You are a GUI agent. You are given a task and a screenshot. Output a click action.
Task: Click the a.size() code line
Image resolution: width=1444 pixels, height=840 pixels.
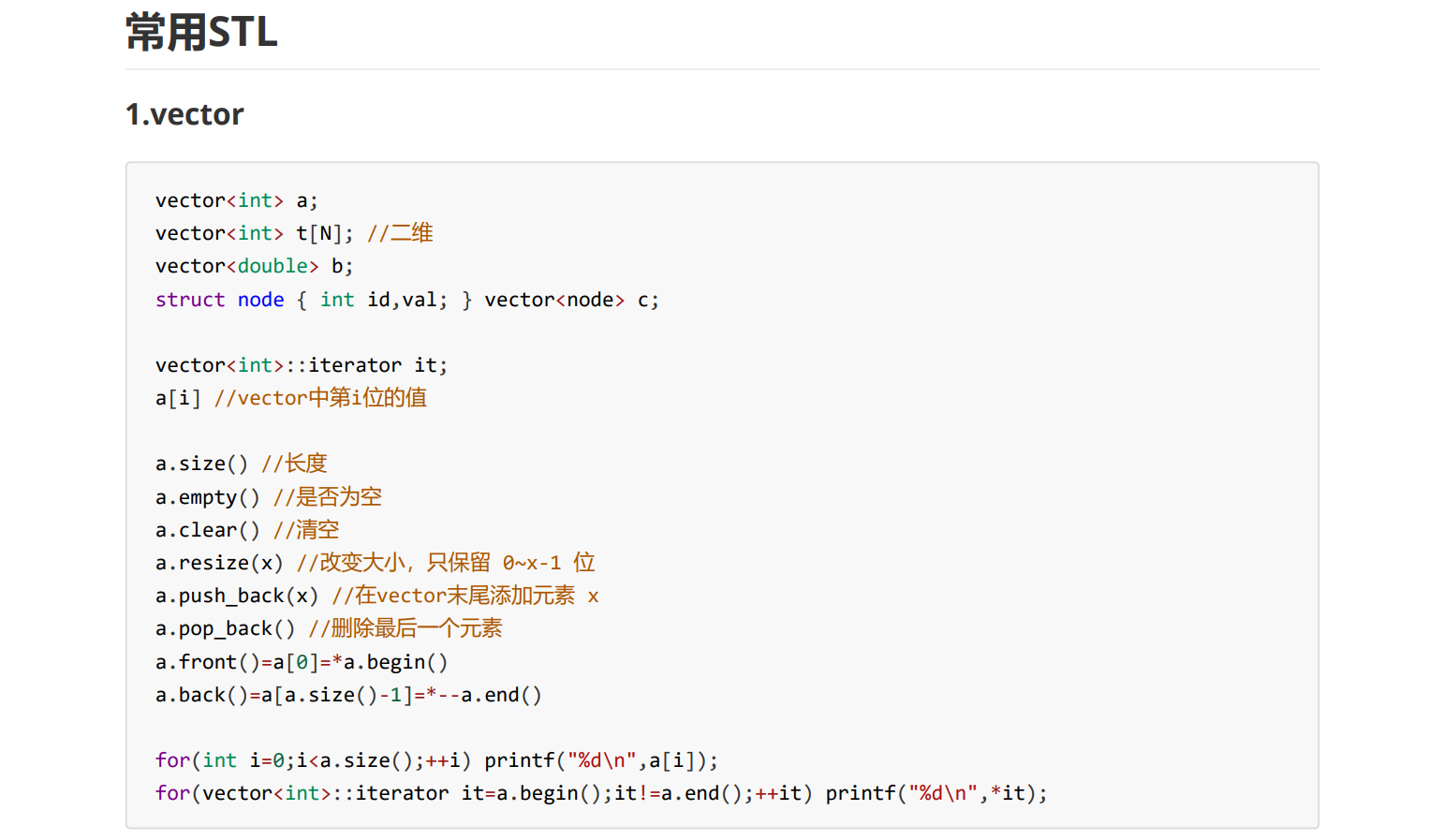coord(202,464)
